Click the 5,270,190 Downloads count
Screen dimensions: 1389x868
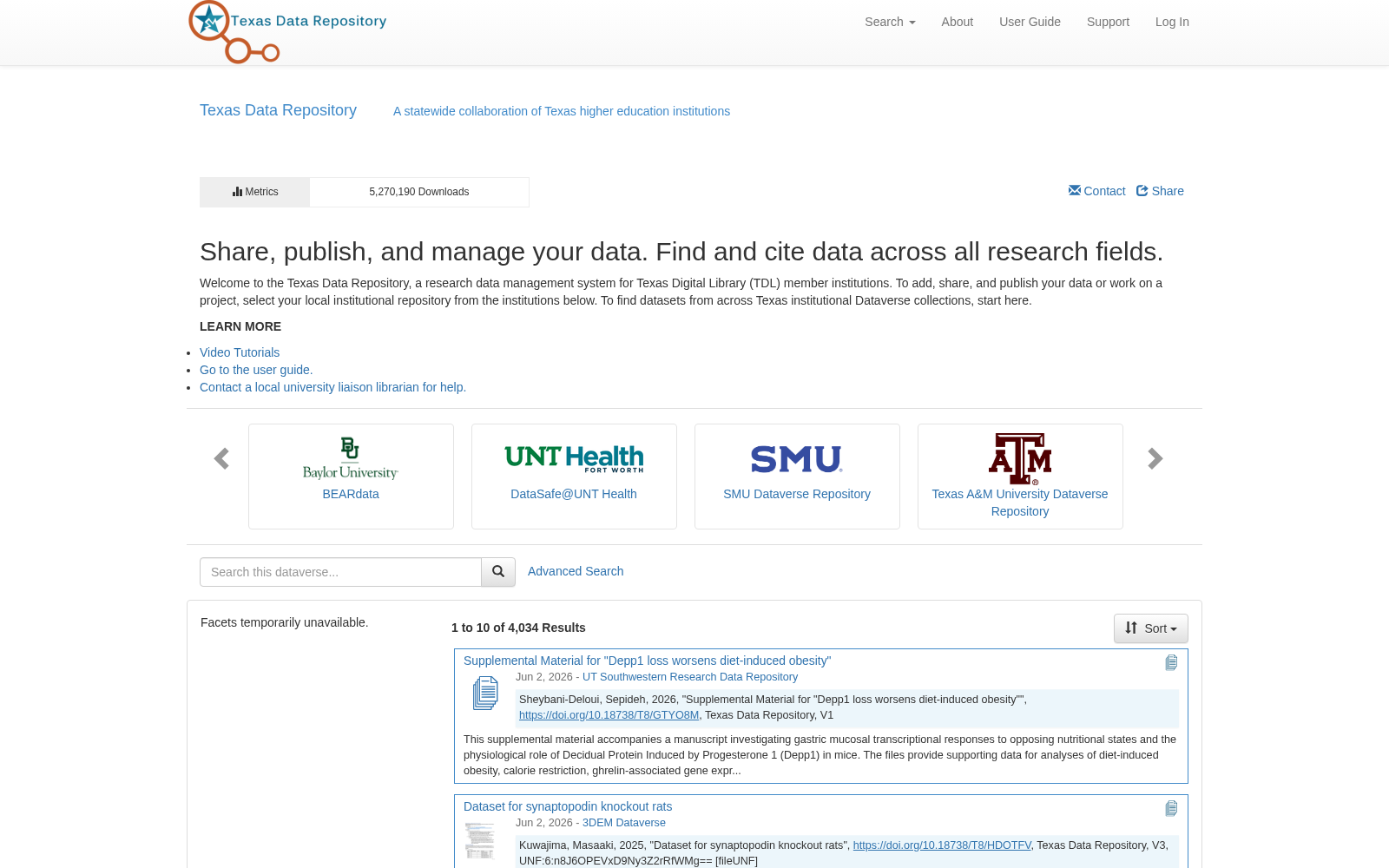[x=419, y=192]
